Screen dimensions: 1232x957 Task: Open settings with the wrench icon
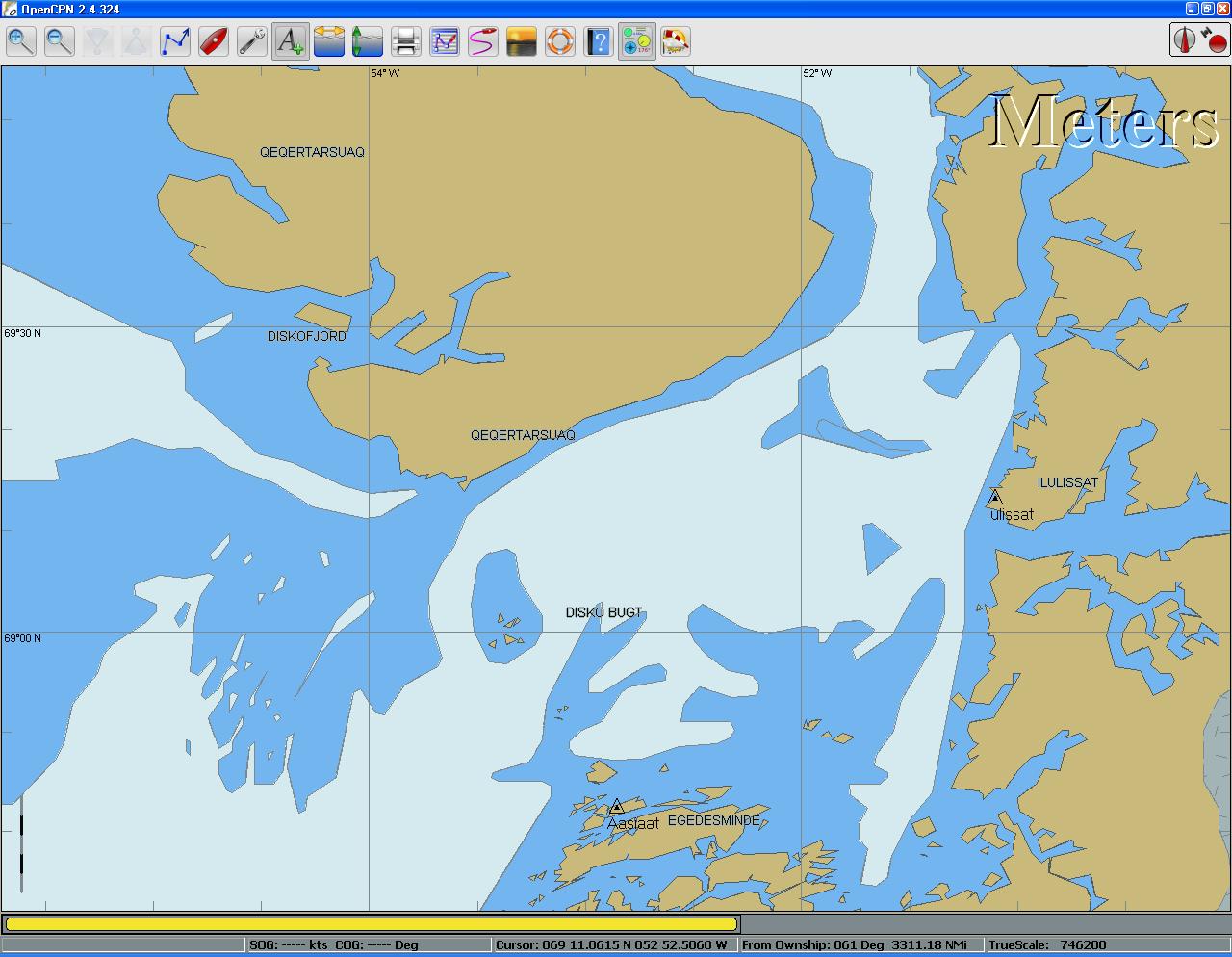(x=252, y=41)
